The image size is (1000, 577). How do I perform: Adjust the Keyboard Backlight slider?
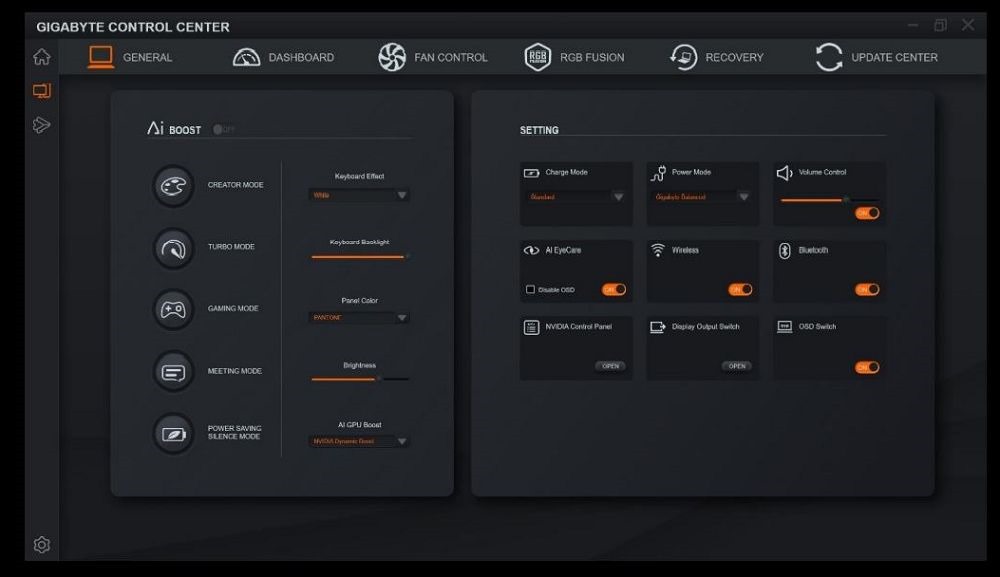360,257
